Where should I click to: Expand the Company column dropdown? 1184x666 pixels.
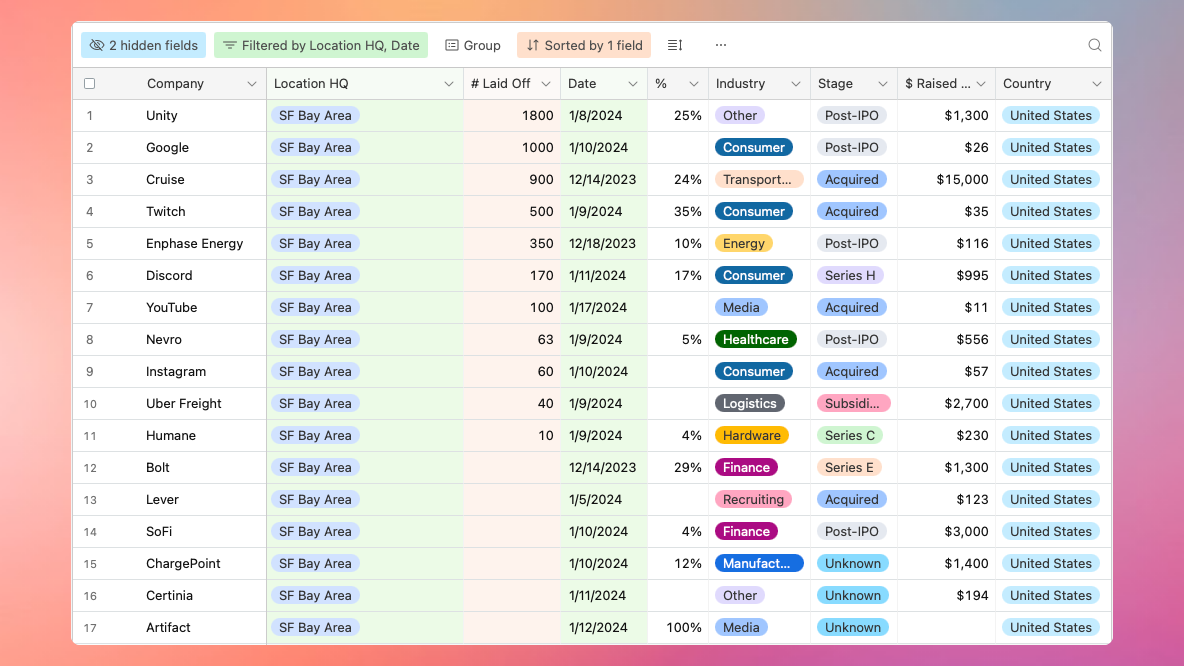[x=251, y=84]
